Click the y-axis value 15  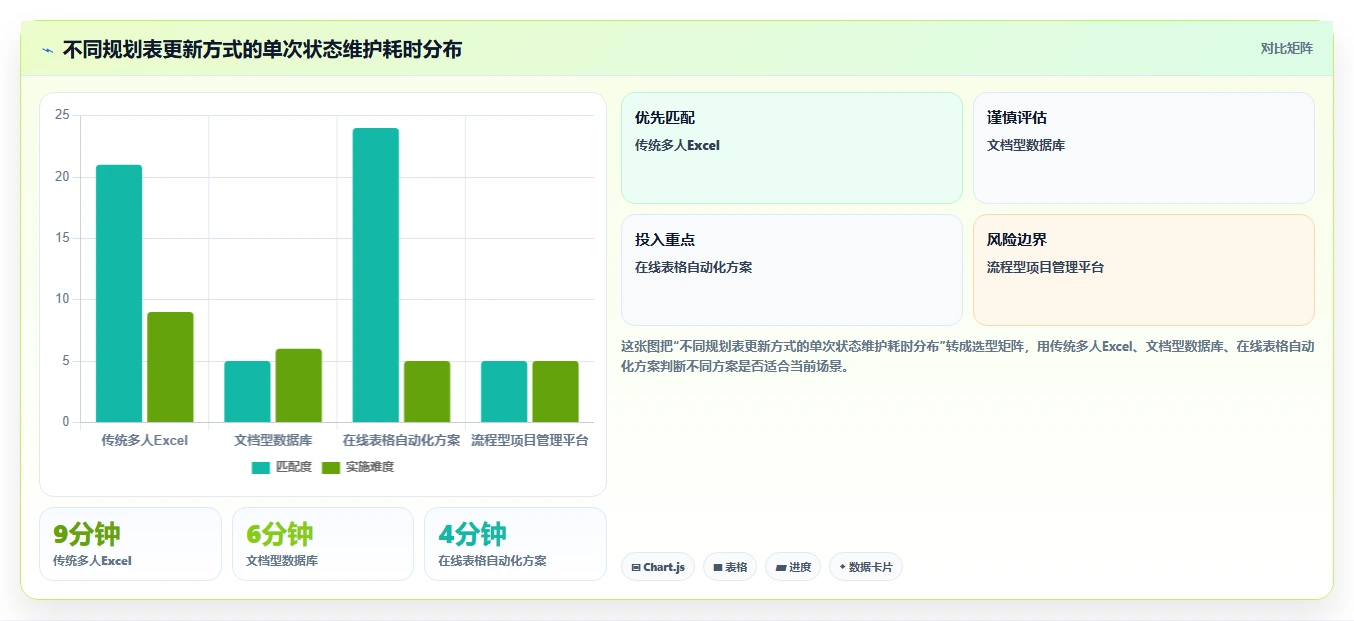tap(62, 238)
